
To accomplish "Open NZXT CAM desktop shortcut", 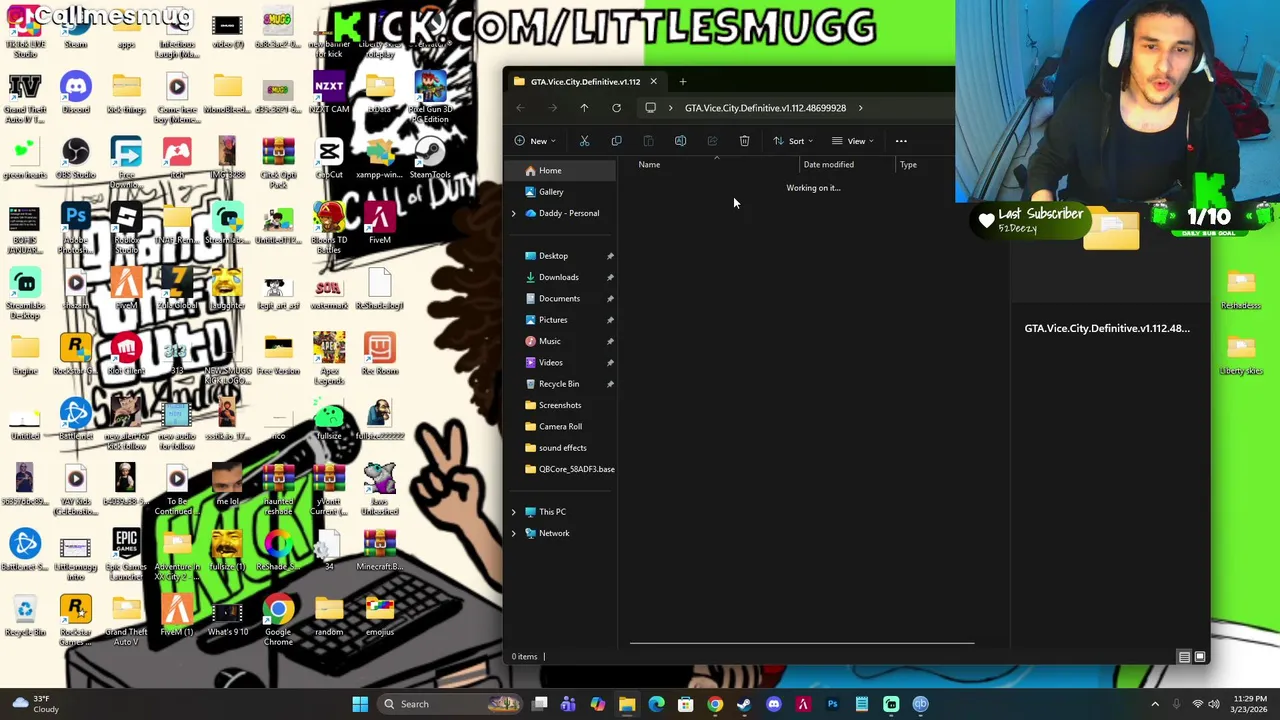I will [329, 92].
